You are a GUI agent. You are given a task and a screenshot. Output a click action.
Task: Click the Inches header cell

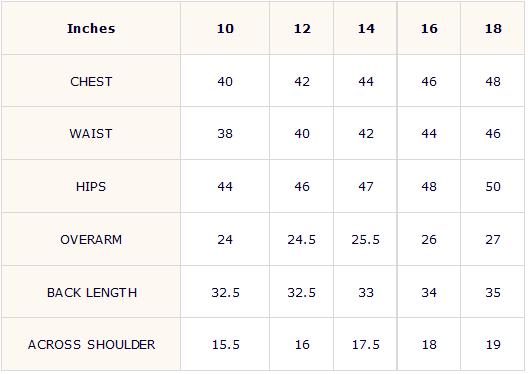91,29
